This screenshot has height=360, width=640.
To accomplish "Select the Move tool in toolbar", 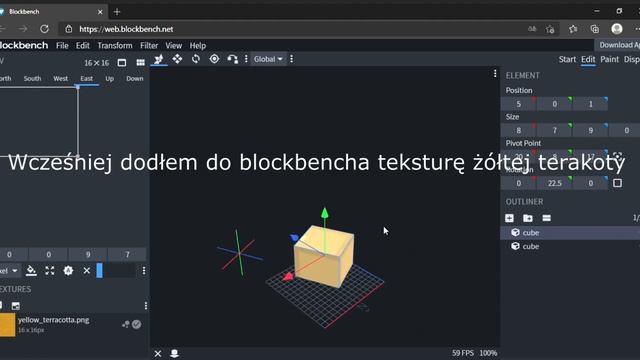I will click(158, 59).
